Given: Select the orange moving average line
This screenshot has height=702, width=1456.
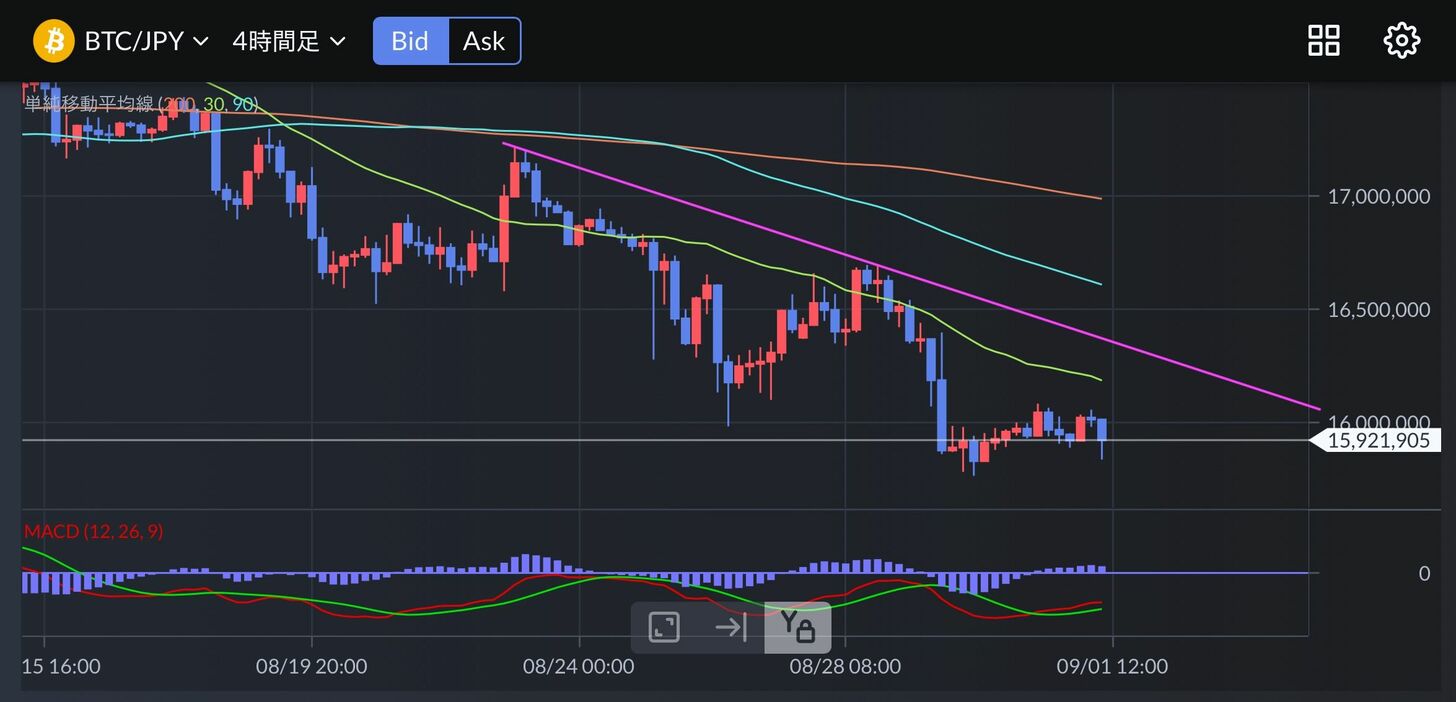Looking at the screenshot, I should click(x=900, y=167).
